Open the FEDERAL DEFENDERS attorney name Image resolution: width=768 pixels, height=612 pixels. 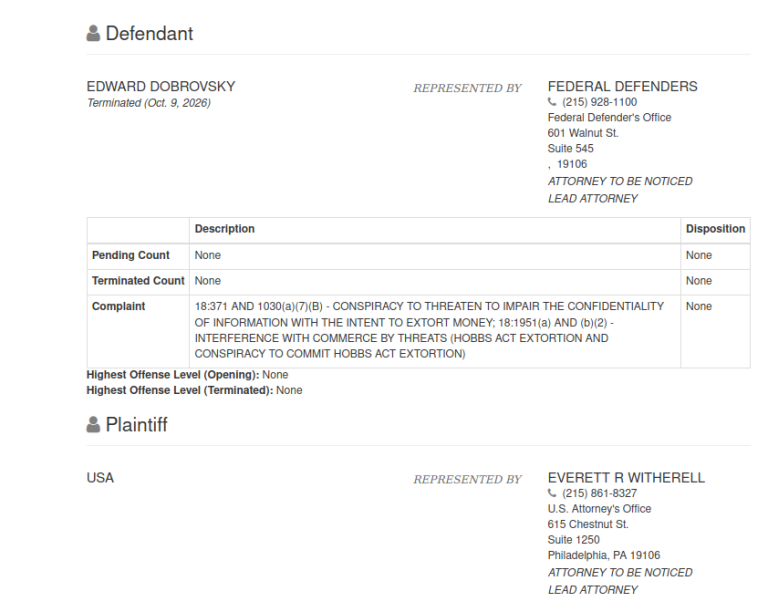tap(623, 87)
